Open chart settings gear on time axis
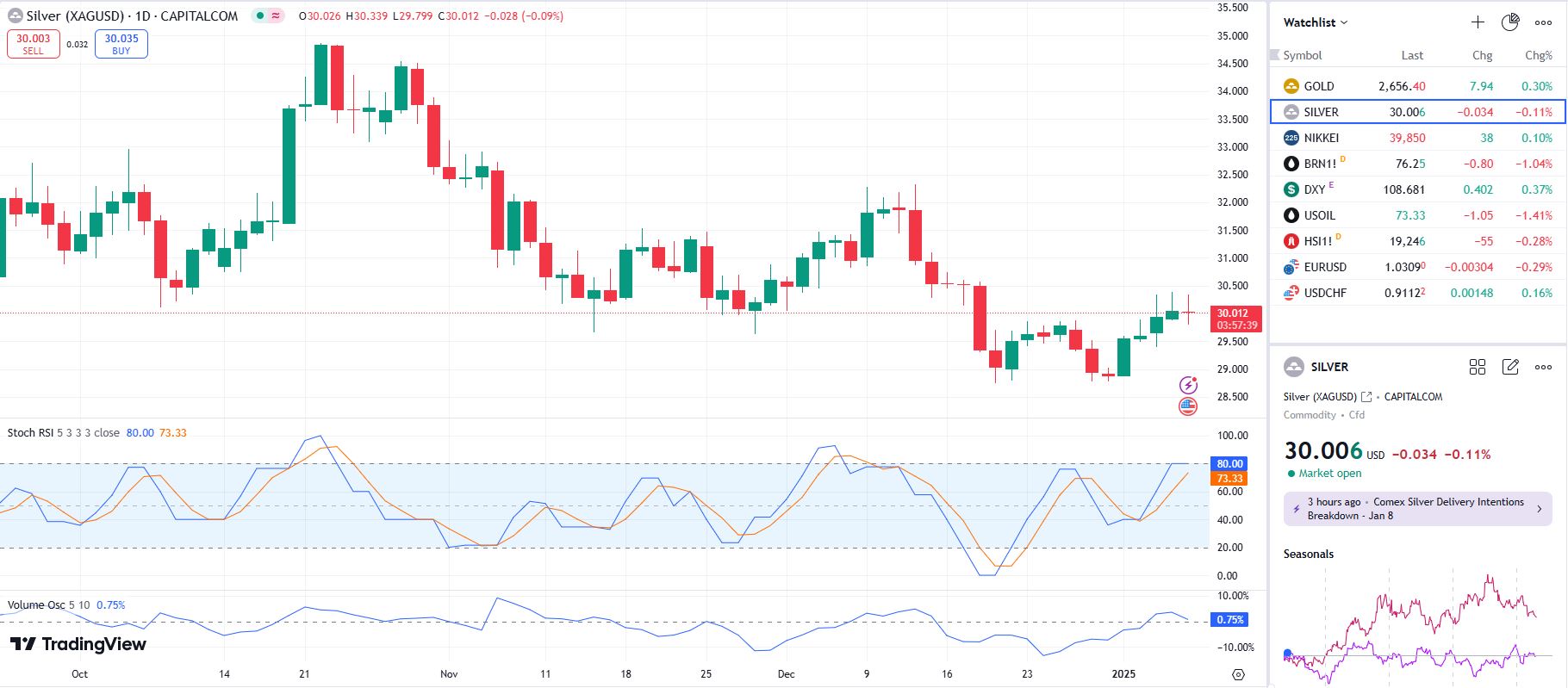Viewport: 1568px width, 688px height. coord(1238,674)
